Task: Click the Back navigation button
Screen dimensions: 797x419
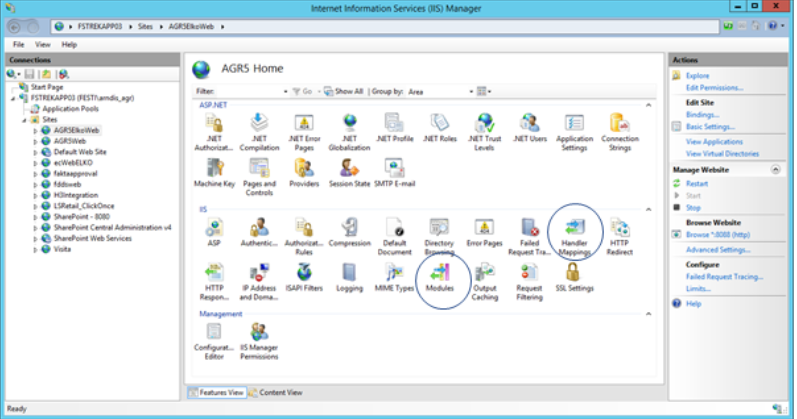Action: (15, 26)
